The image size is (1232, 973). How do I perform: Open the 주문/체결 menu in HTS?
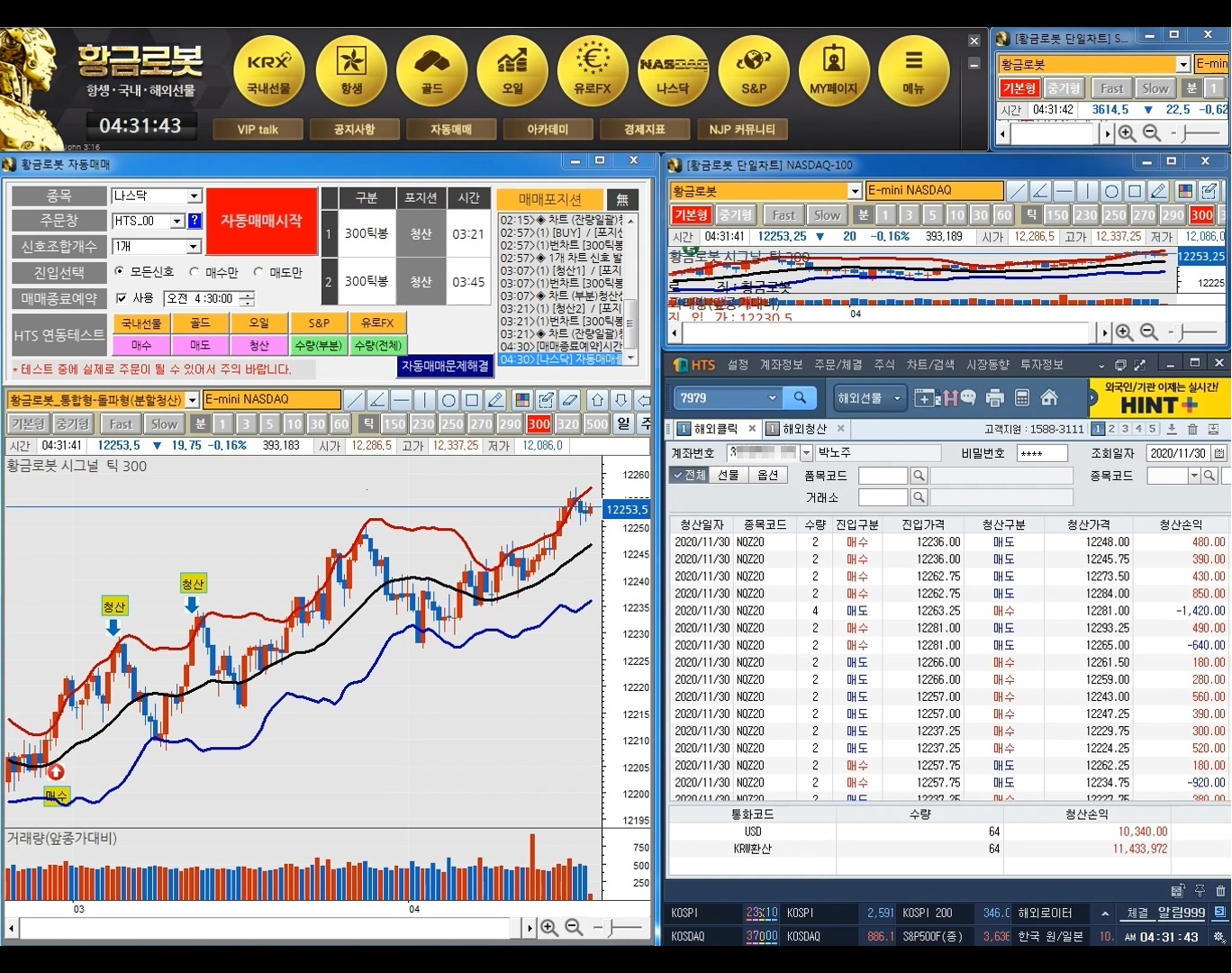pyautogui.click(x=838, y=365)
